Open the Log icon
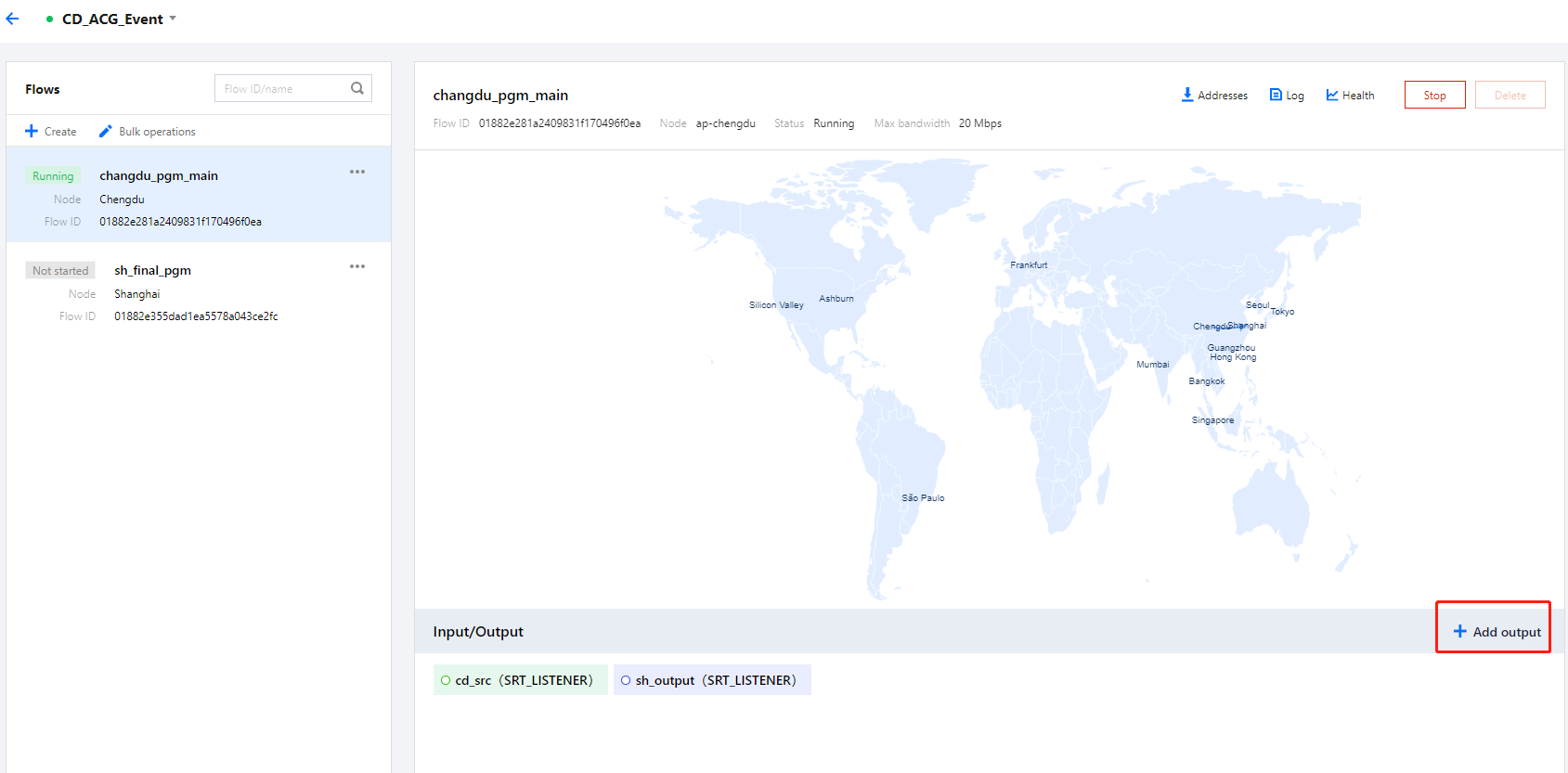 (1276, 95)
